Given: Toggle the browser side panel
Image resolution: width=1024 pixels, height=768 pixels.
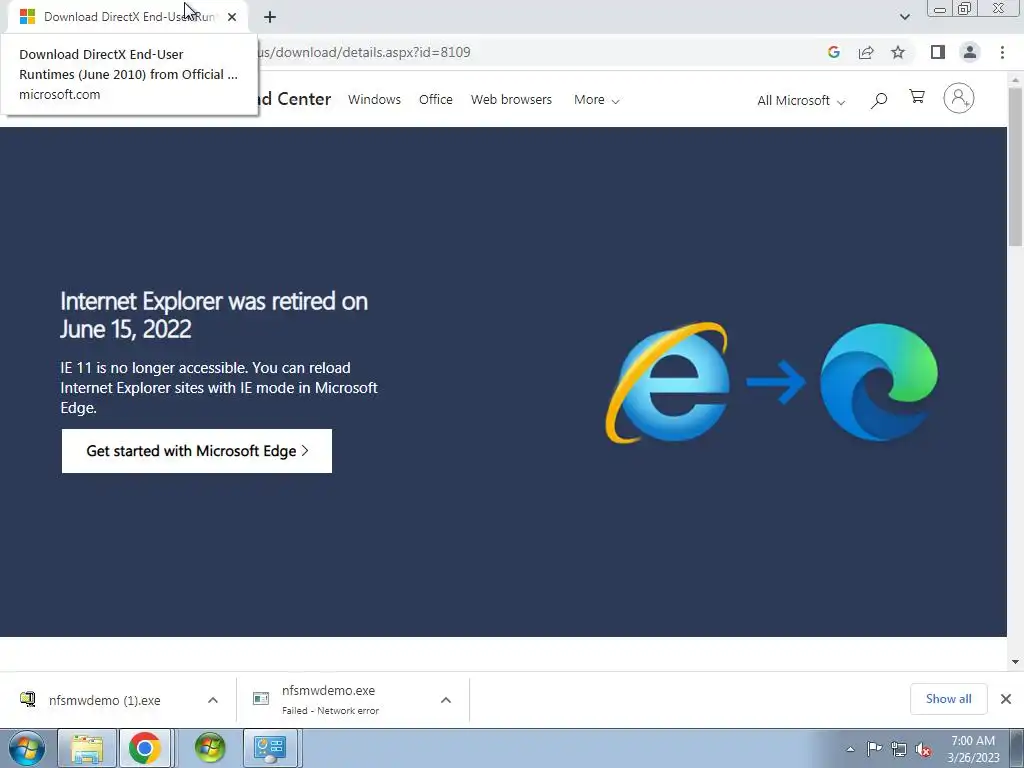Looking at the screenshot, I should click(x=938, y=52).
